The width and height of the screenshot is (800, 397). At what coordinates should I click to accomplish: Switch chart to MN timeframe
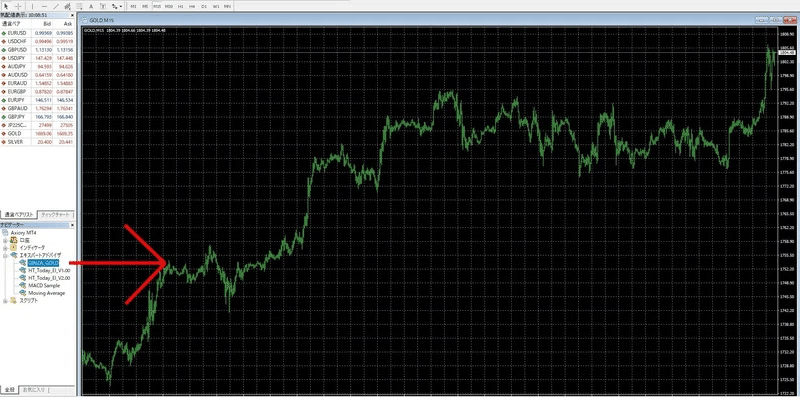coord(228,6)
